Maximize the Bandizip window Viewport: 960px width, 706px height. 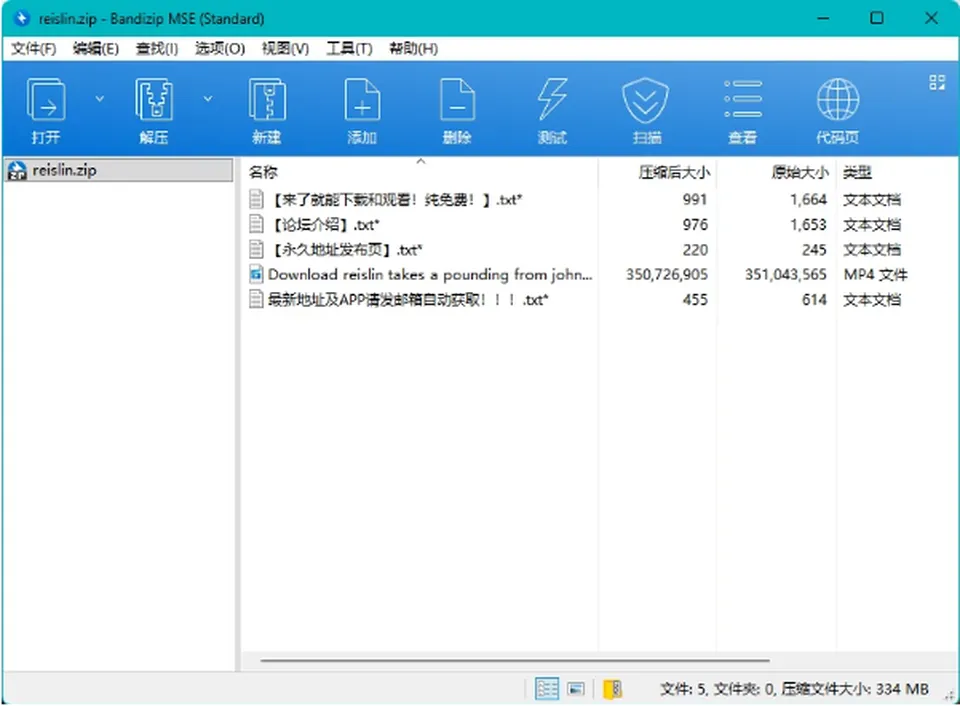point(877,18)
